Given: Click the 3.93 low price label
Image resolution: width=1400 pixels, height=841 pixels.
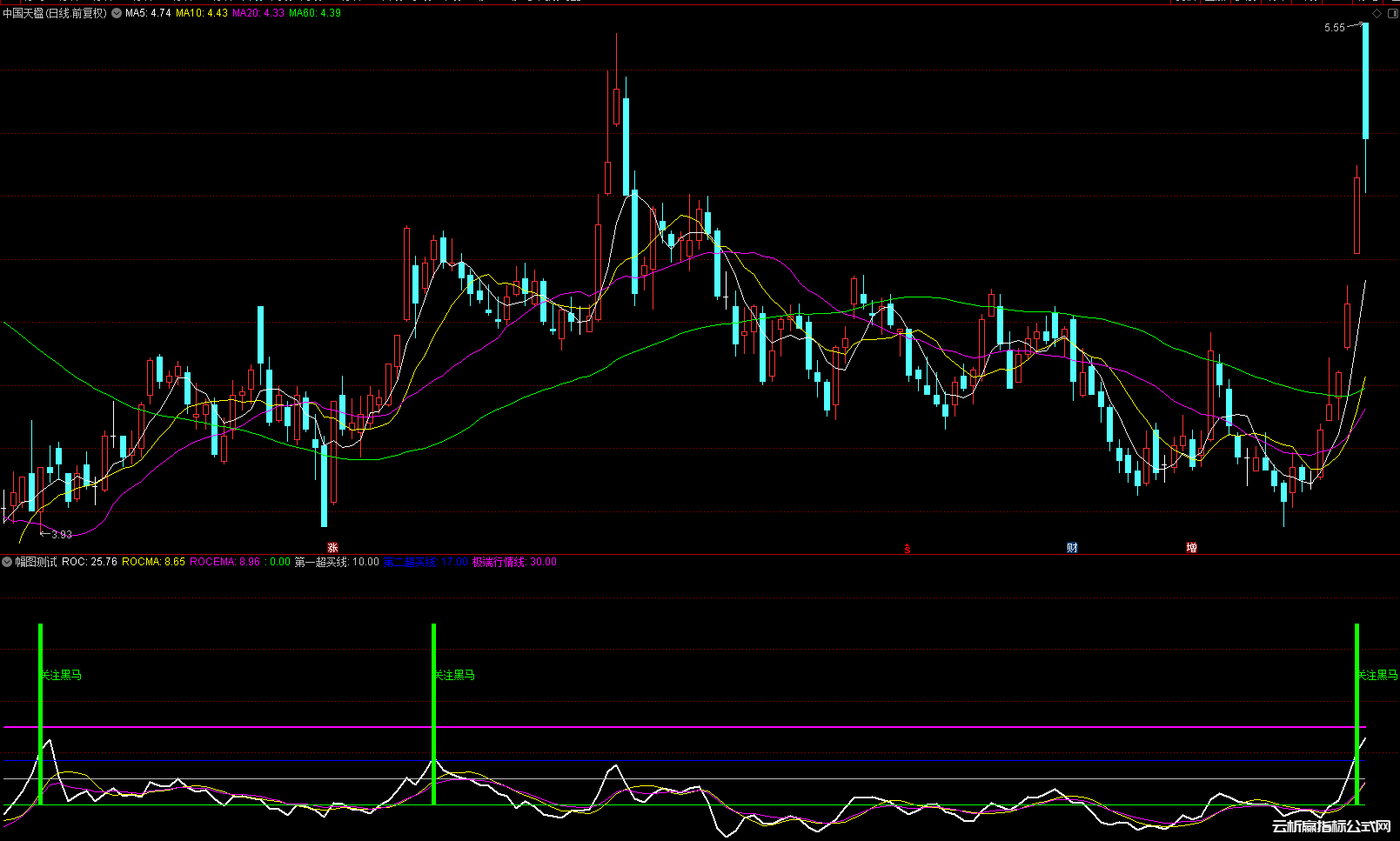Looking at the screenshot, I should coord(62,535).
